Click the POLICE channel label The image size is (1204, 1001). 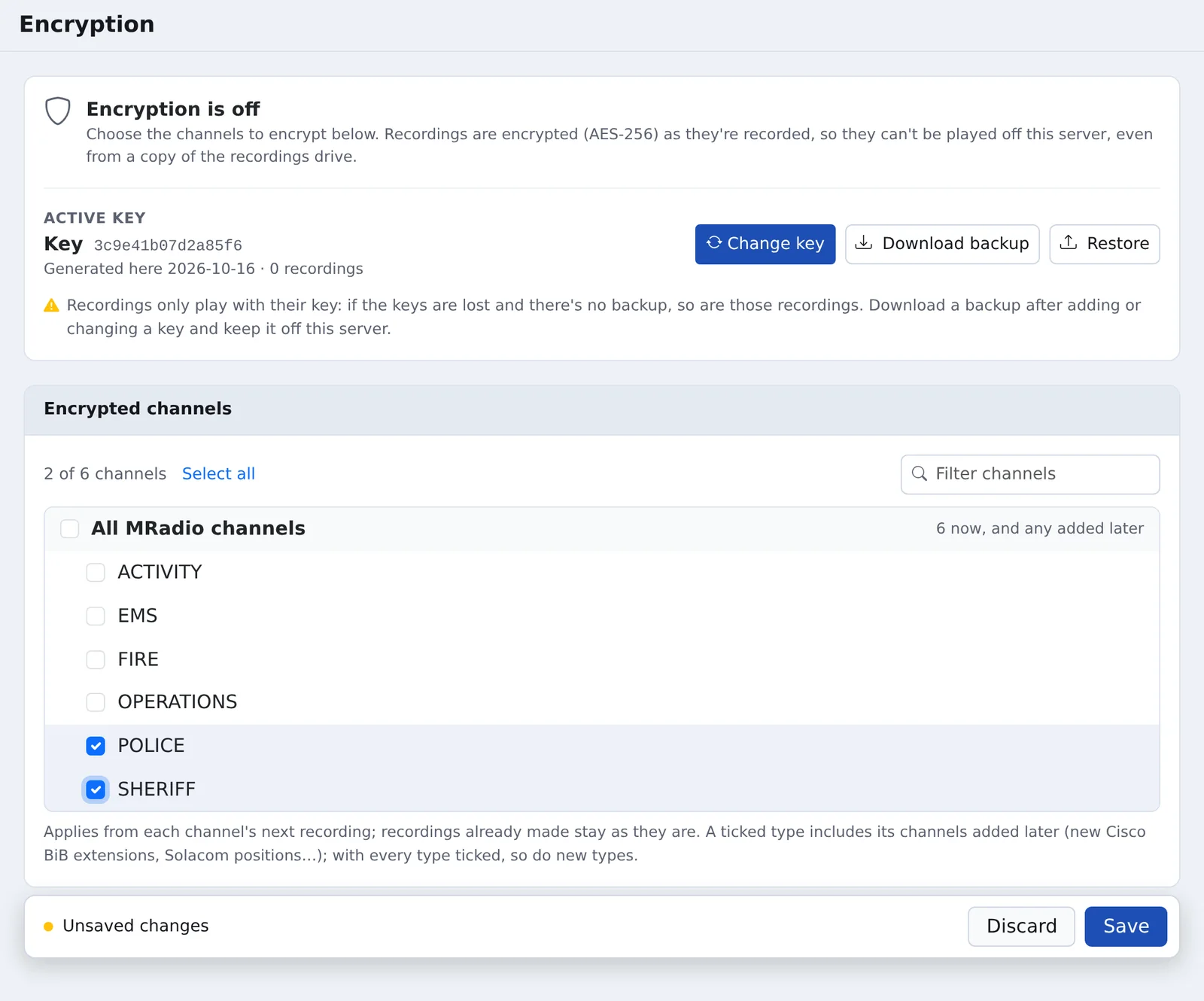(x=151, y=746)
